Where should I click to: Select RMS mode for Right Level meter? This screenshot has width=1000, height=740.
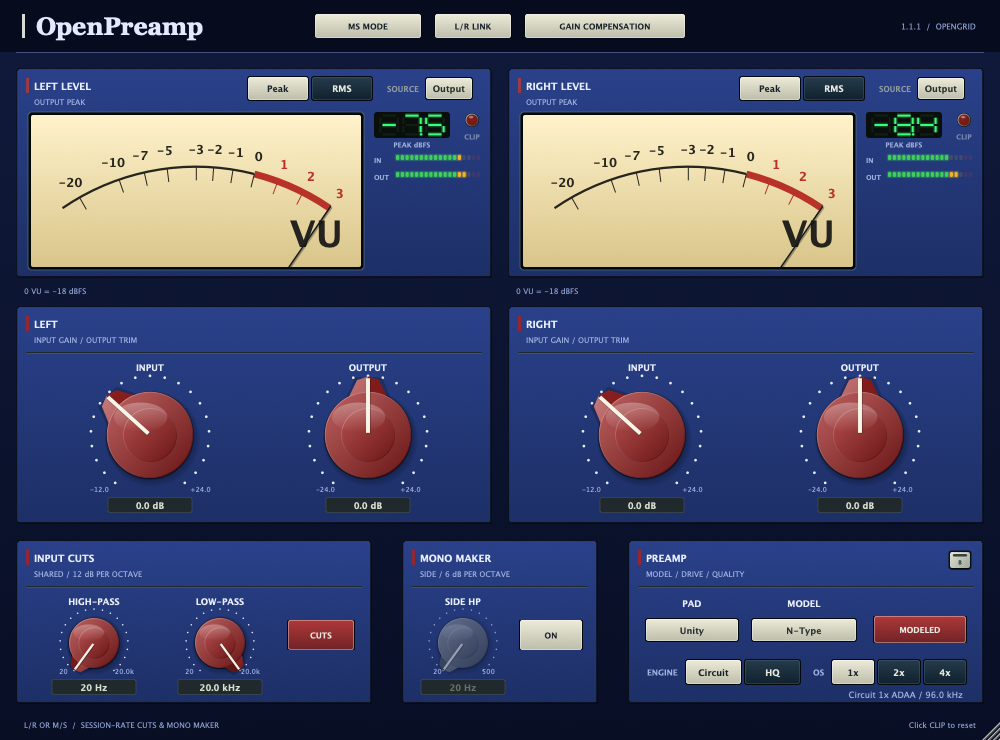point(834,89)
